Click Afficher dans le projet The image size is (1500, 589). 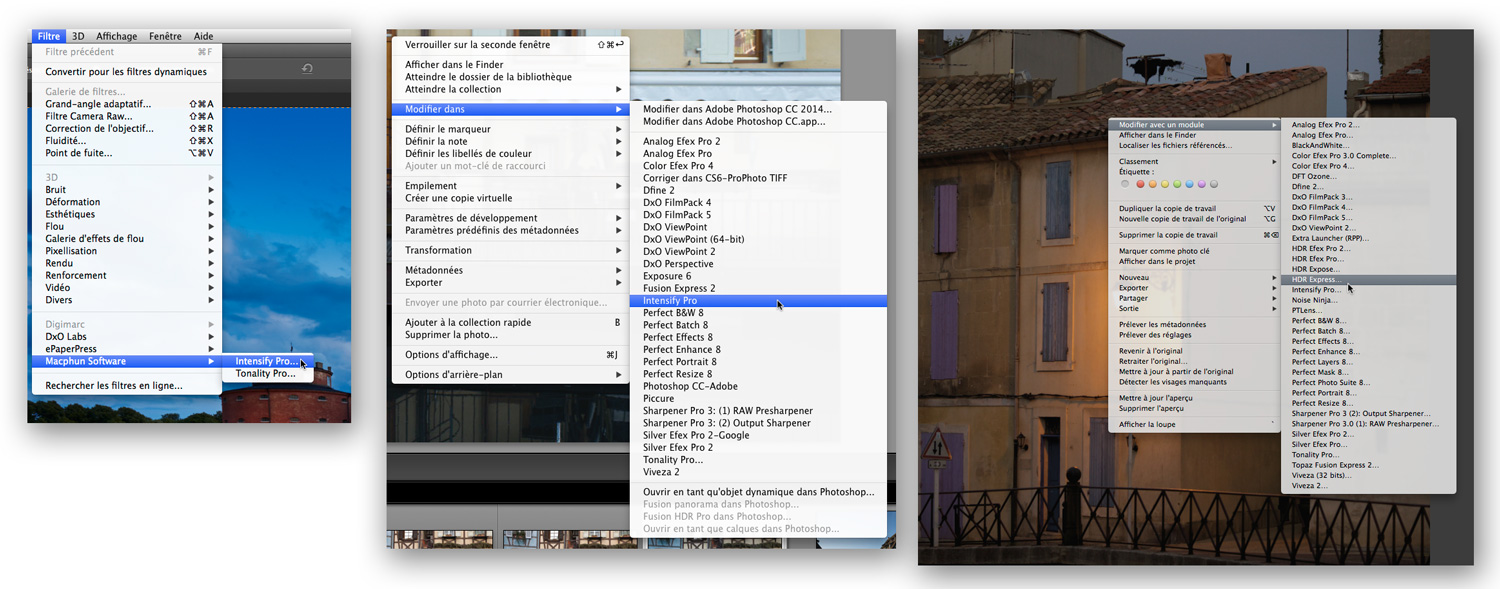point(1194,262)
